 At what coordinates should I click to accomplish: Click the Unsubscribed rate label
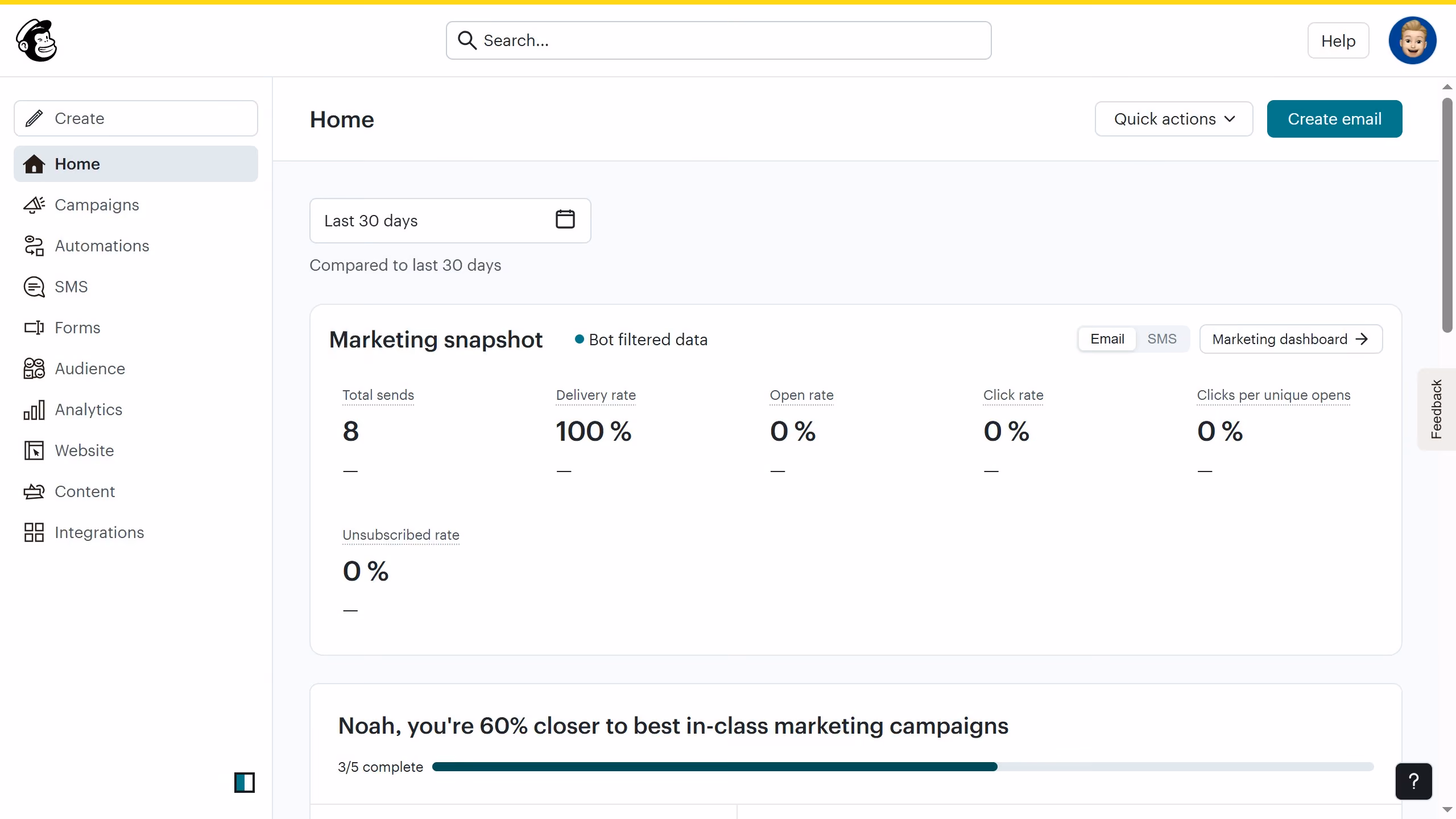pyautogui.click(x=401, y=535)
